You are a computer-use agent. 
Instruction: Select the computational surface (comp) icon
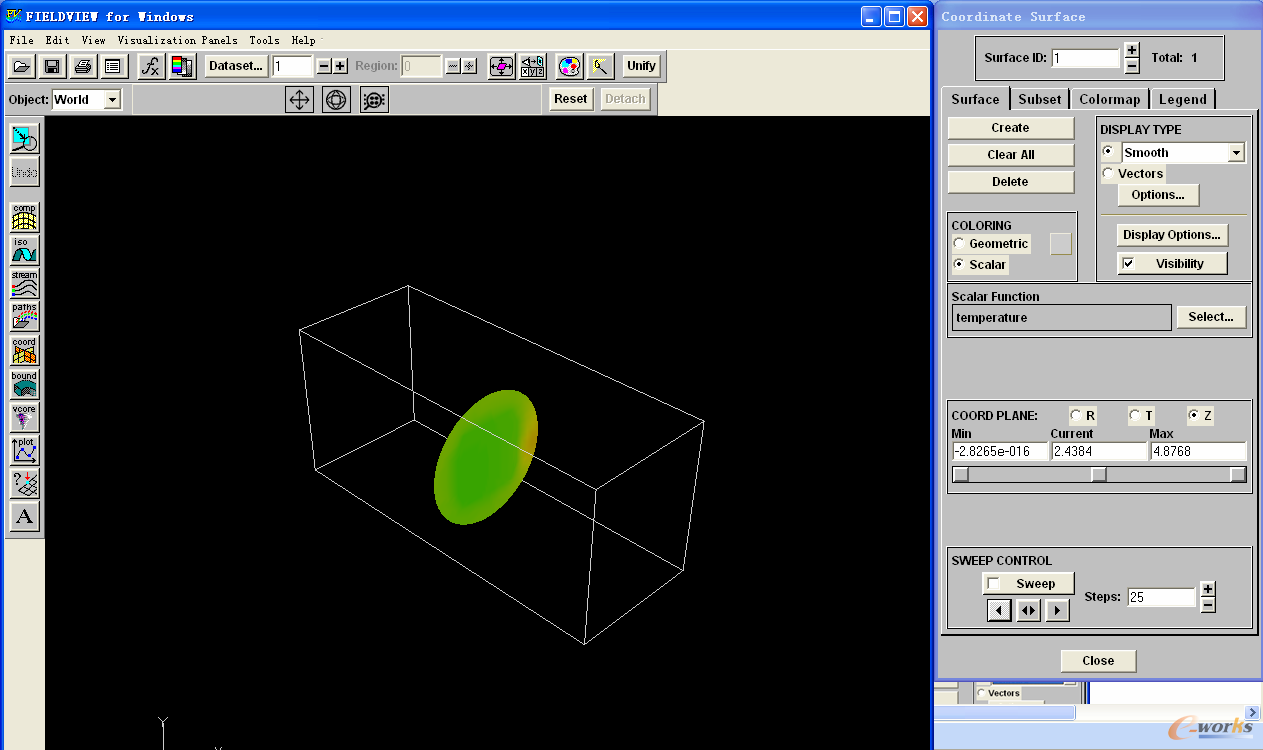(x=24, y=216)
